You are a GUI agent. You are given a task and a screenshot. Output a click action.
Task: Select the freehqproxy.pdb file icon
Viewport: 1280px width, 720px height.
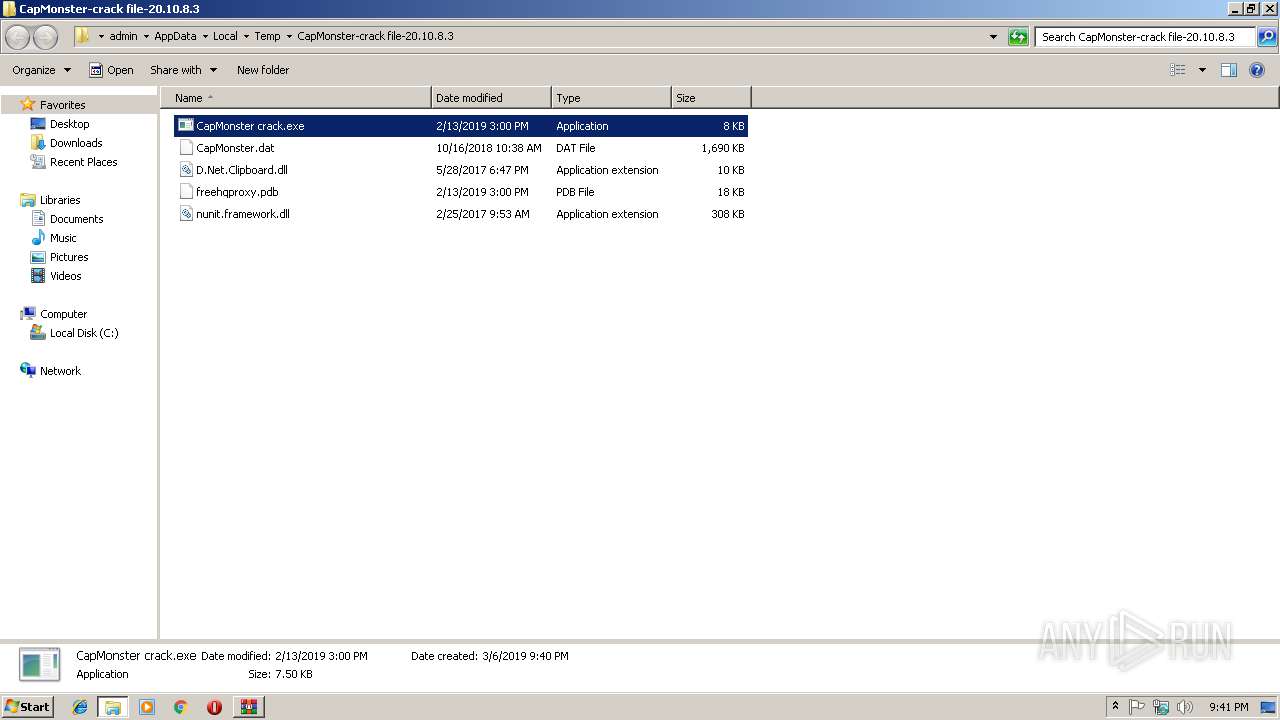point(186,192)
